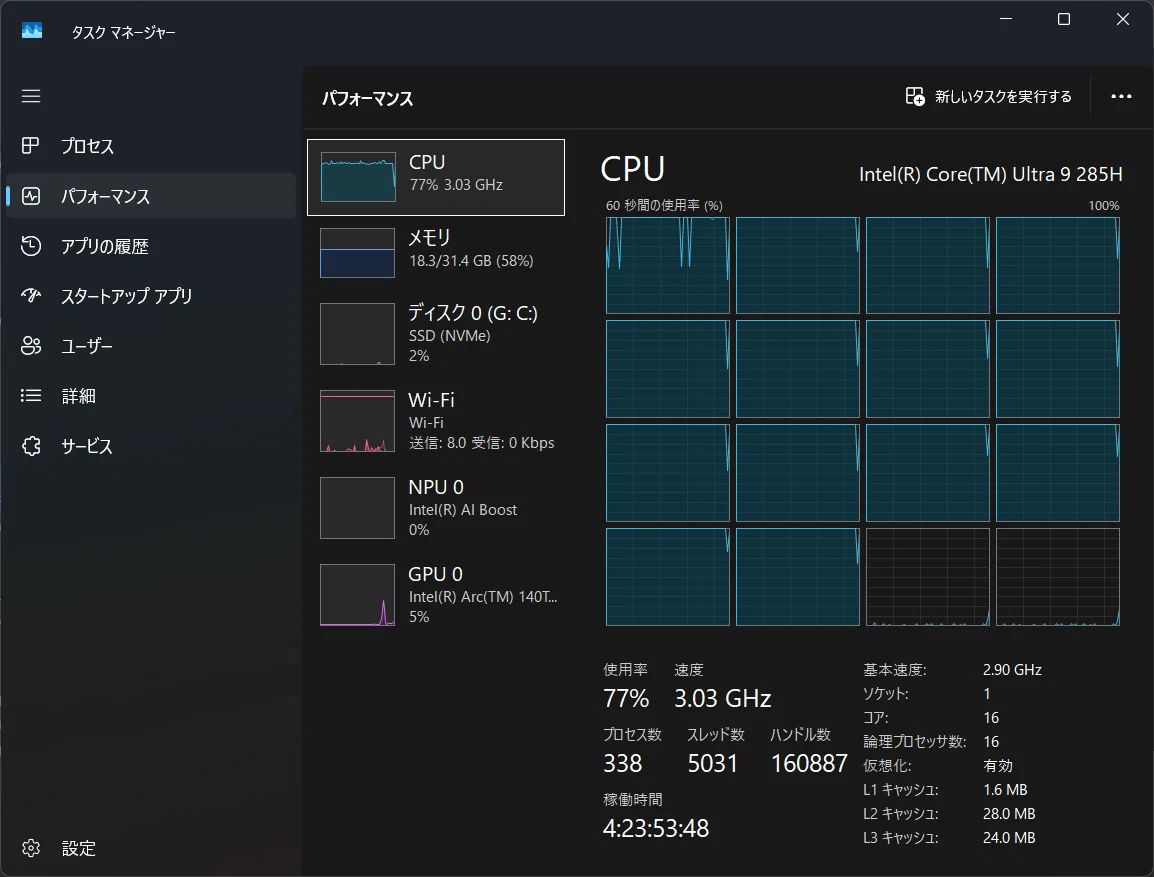This screenshot has width=1154, height=877.
Task: Click the スタートアップ アプリ gauge icon
Action: pyautogui.click(x=31, y=296)
